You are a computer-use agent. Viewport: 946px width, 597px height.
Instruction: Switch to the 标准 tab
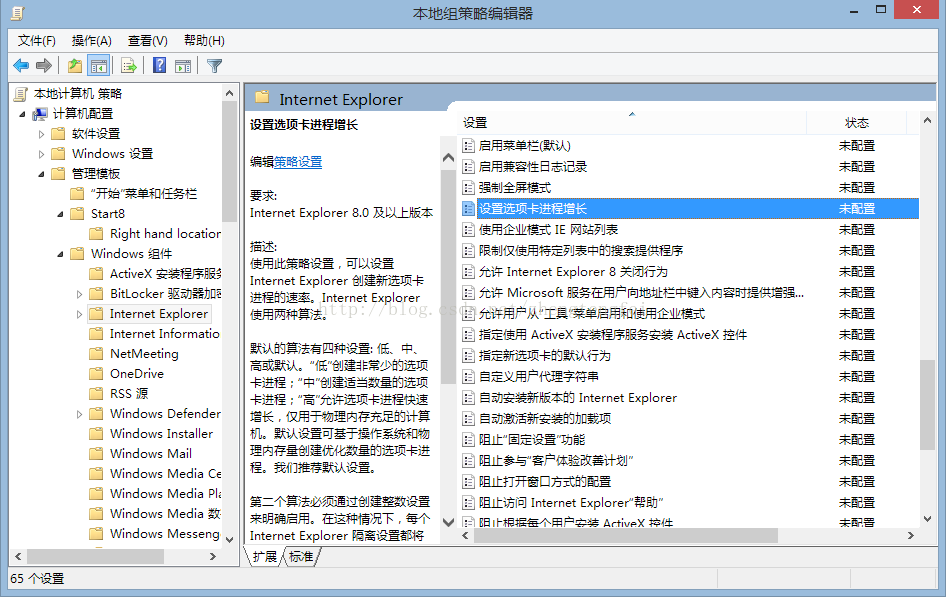[x=301, y=556]
